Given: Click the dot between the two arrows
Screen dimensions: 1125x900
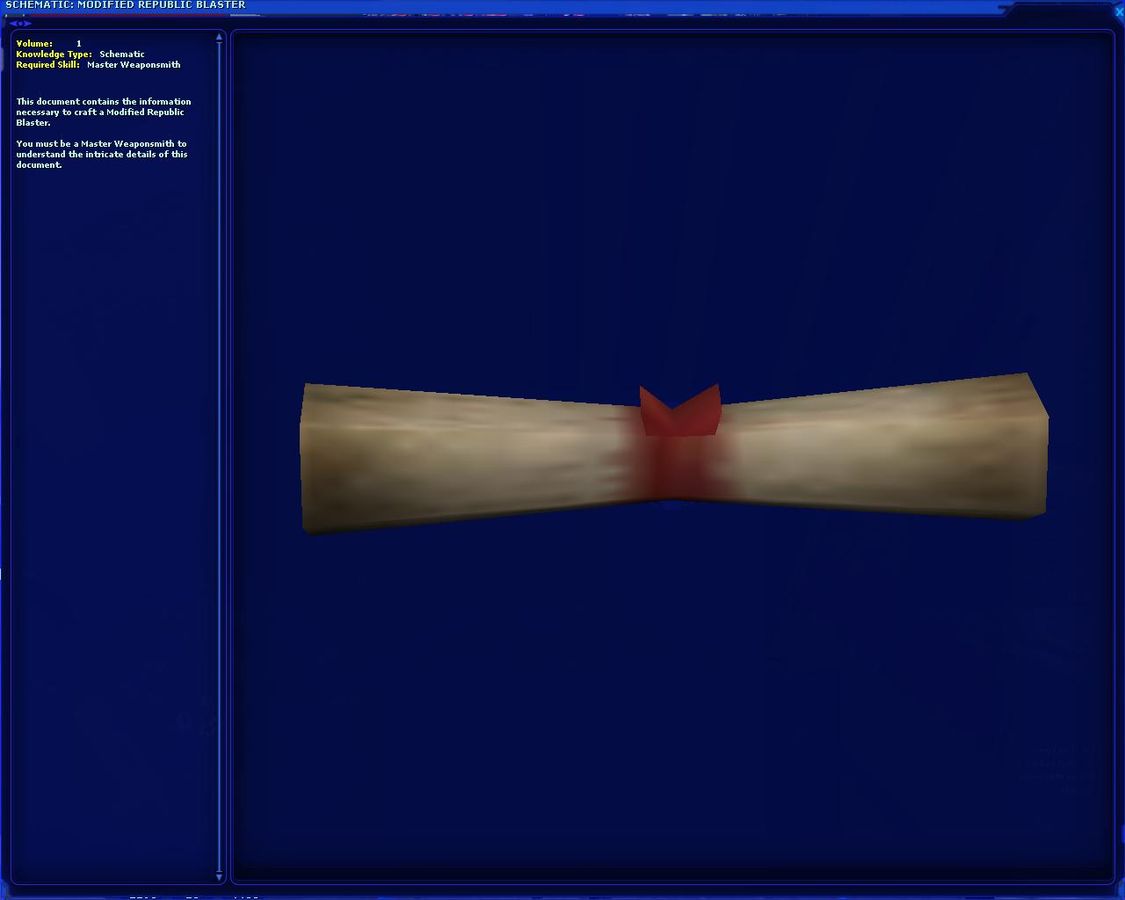Looking at the screenshot, I should [x=20, y=23].
